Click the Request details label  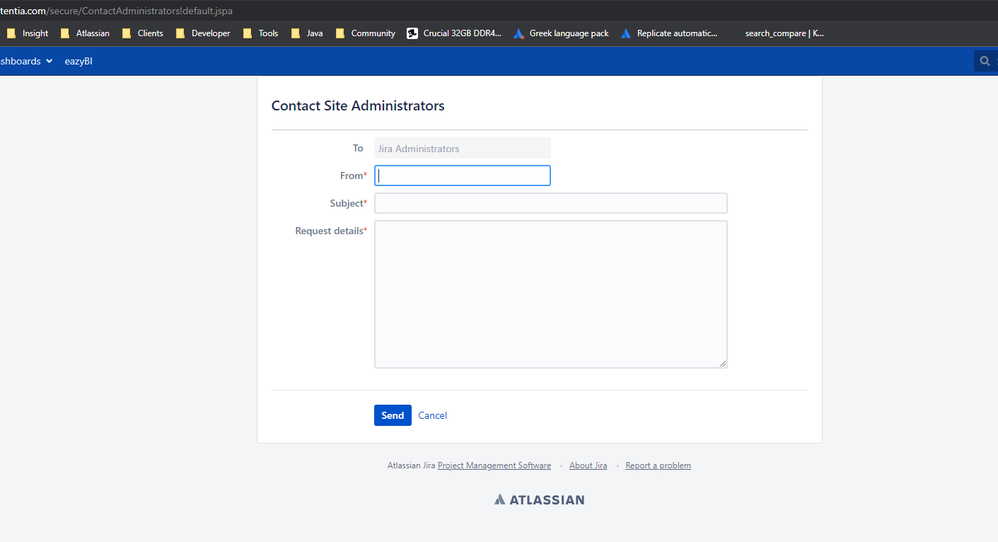click(331, 230)
